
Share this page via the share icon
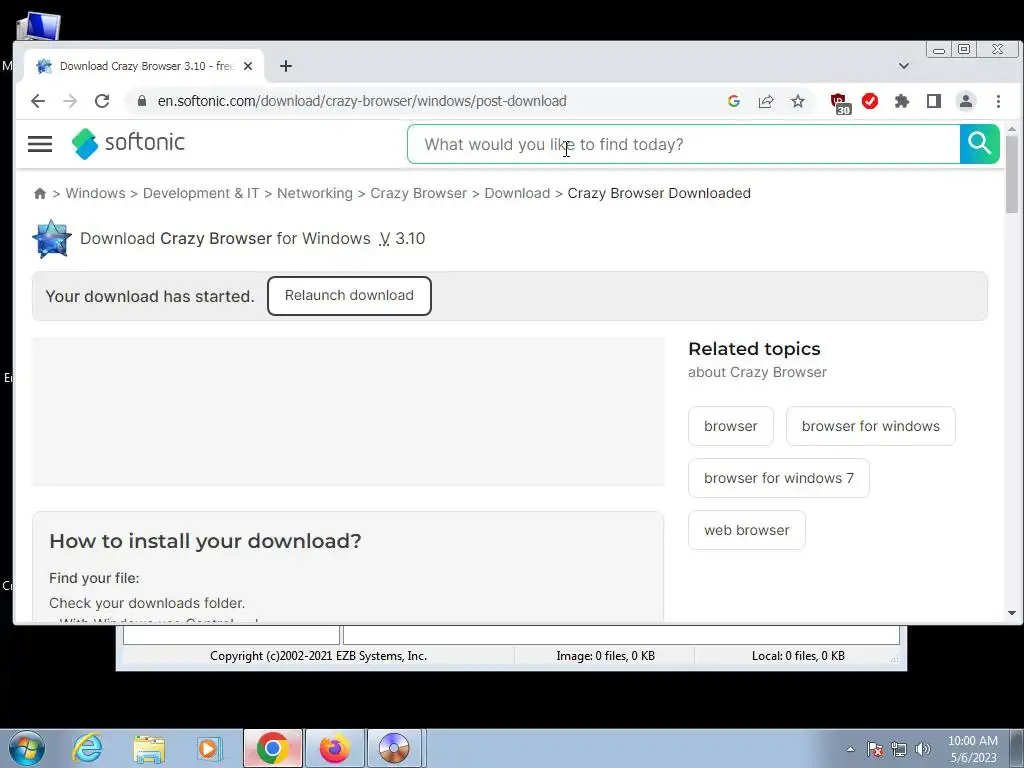click(x=765, y=101)
